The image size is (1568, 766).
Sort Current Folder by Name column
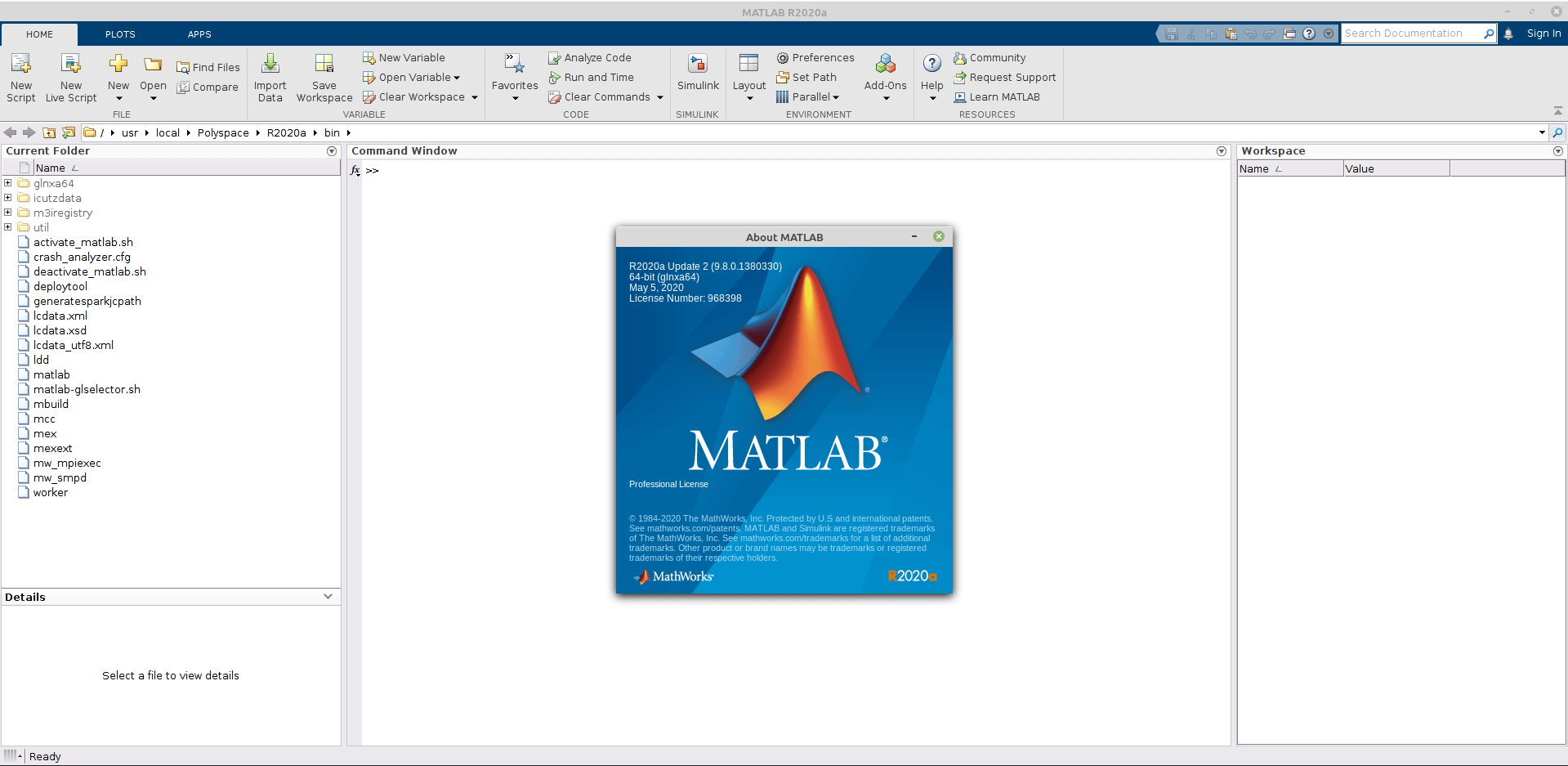pos(187,168)
